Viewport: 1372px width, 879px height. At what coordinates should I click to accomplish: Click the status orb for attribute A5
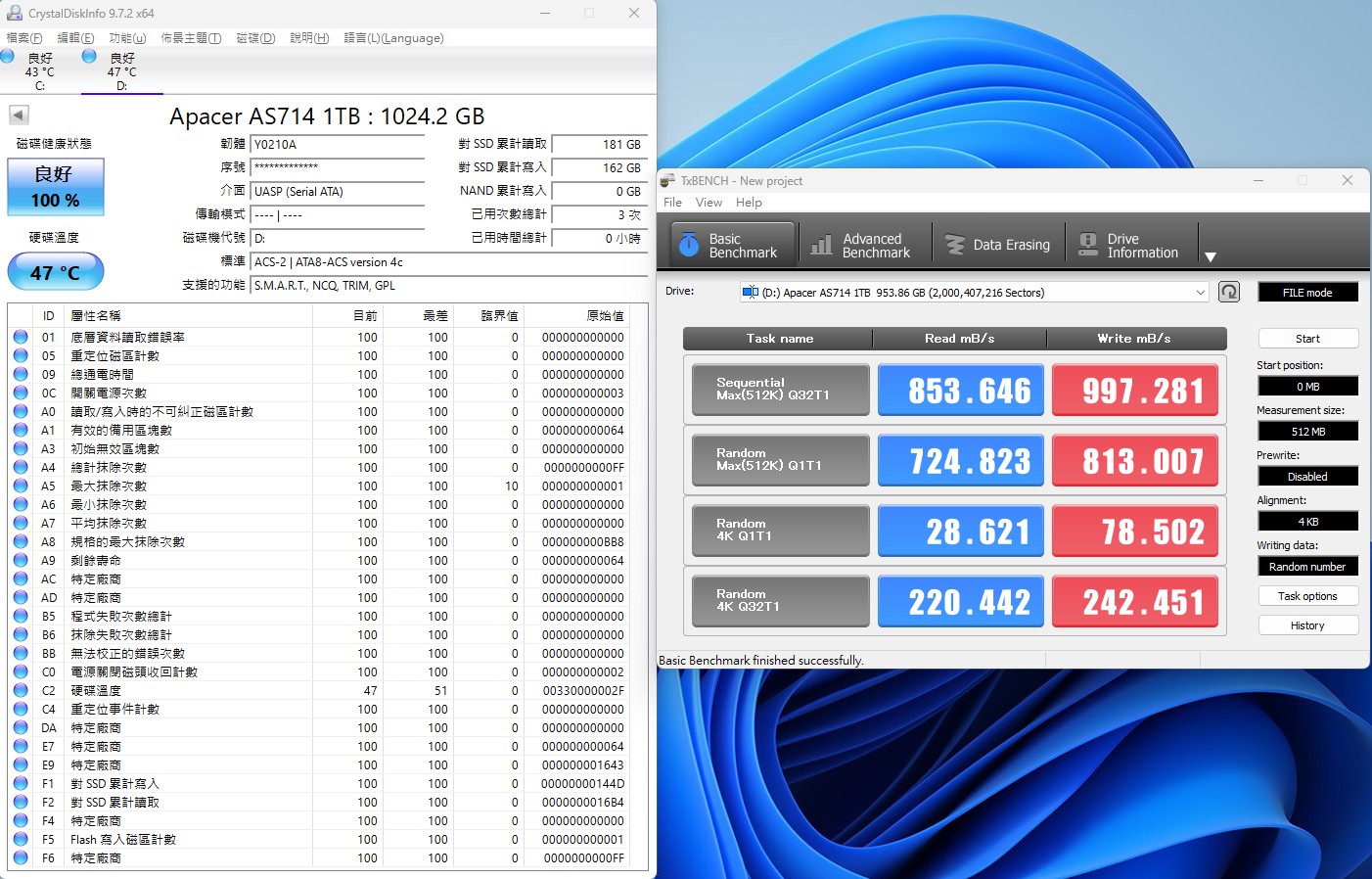coord(21,486)
